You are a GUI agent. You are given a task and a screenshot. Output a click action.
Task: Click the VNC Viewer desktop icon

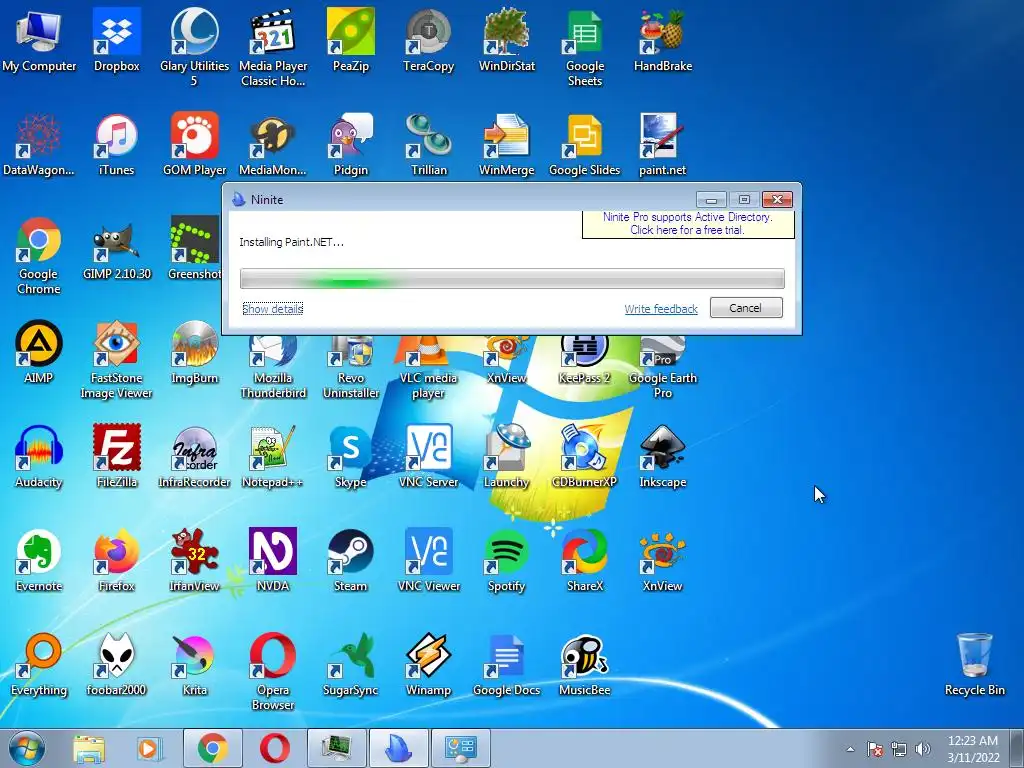tap(428, 560)
